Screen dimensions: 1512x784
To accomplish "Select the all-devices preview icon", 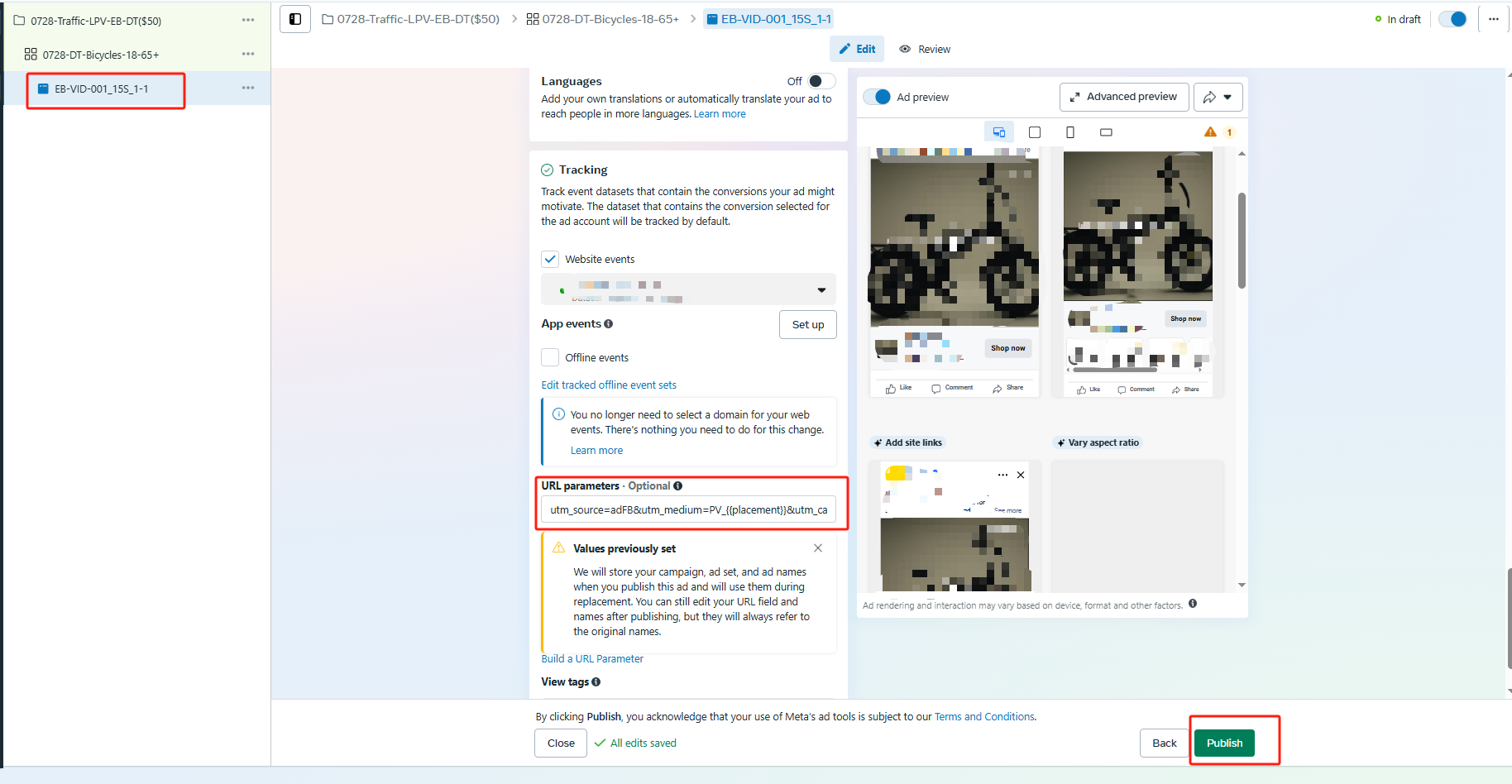I will tap(999, 131).
